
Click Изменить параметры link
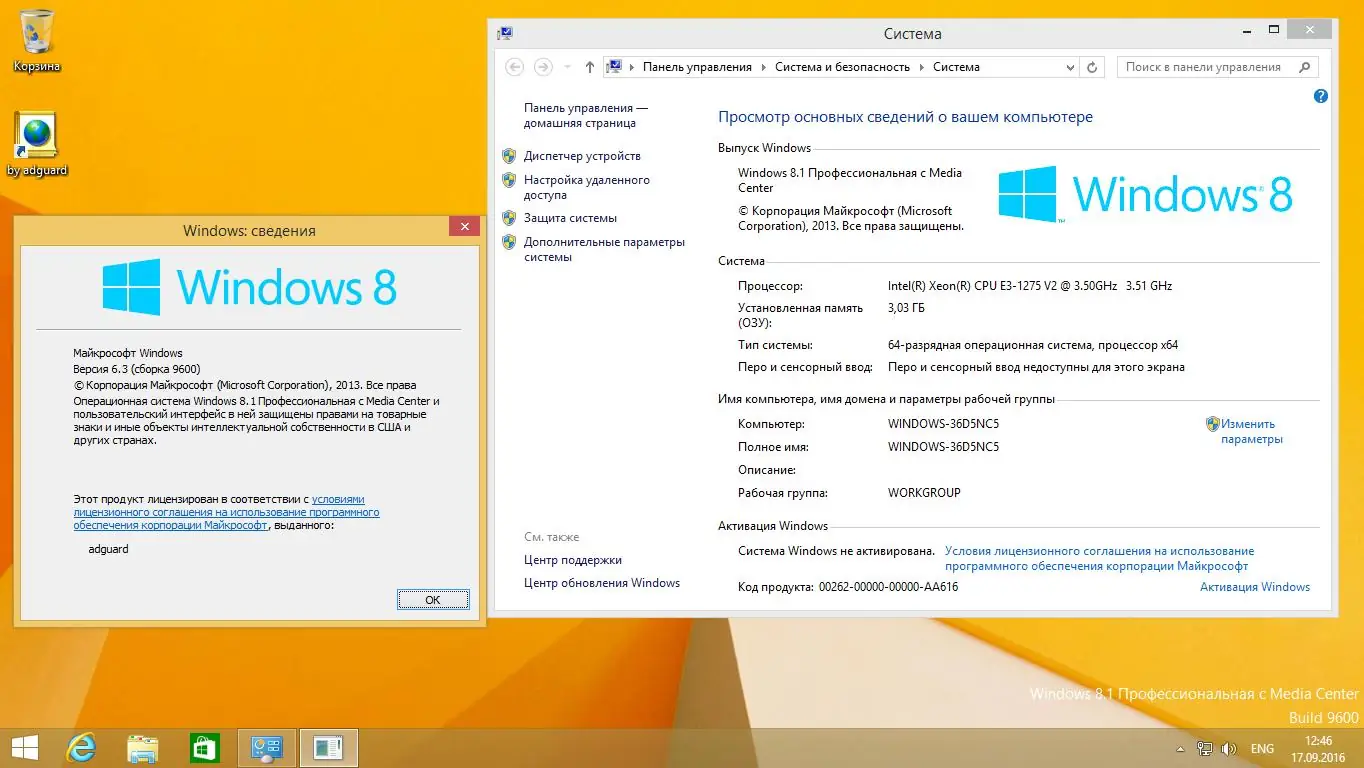click(x=1251, y=431)
